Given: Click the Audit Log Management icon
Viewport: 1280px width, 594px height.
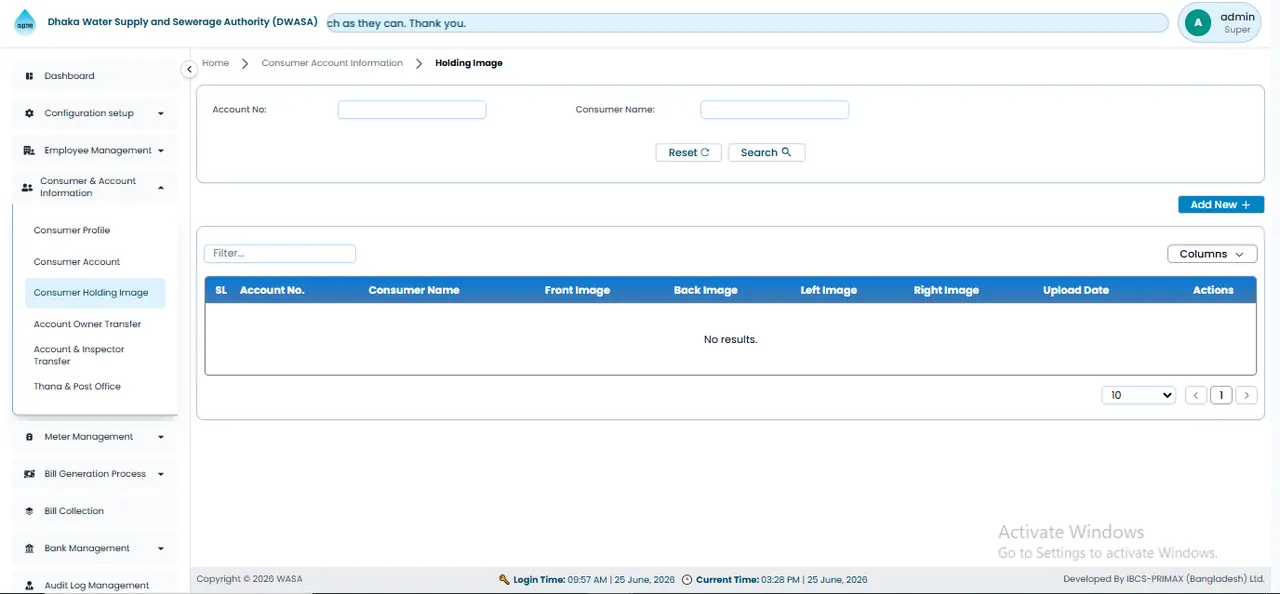Looking at the screenshot, I should (29, 585).
